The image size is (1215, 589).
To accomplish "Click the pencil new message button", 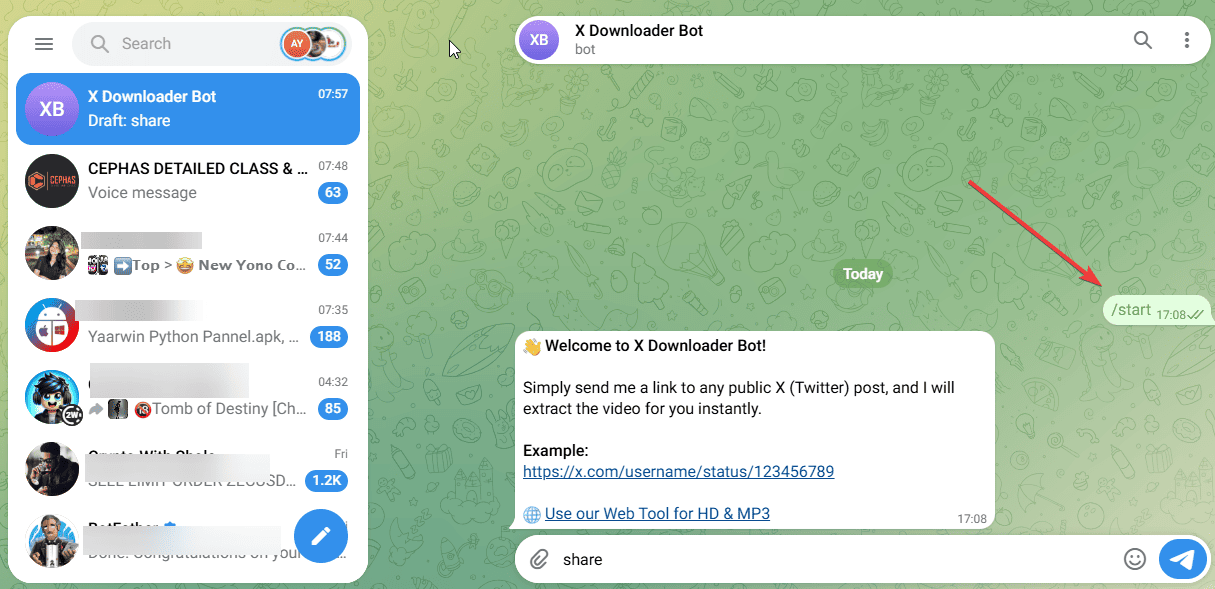I will click(321, 536).
